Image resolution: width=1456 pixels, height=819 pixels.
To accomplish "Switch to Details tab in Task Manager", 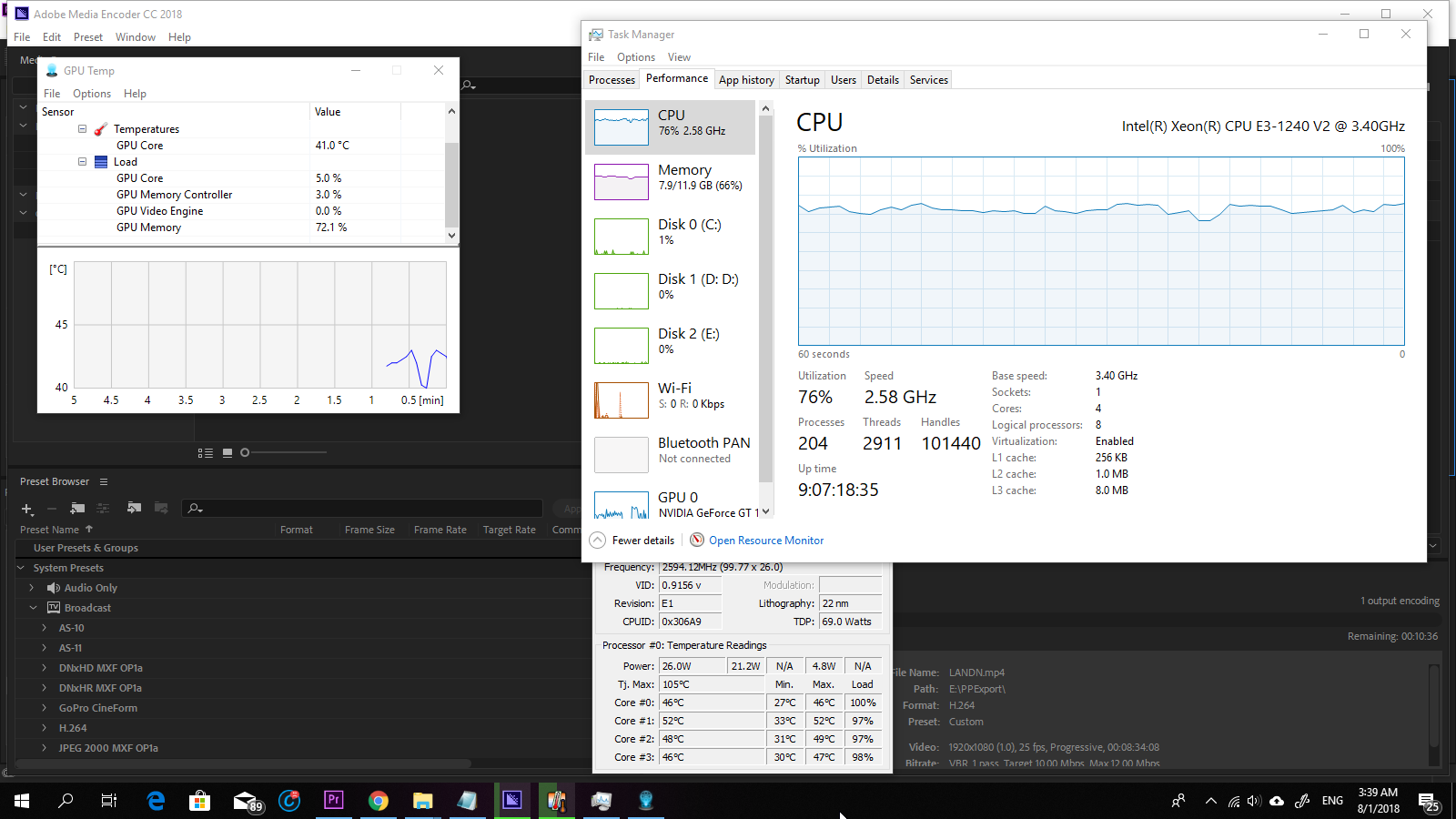I will 883,80.
